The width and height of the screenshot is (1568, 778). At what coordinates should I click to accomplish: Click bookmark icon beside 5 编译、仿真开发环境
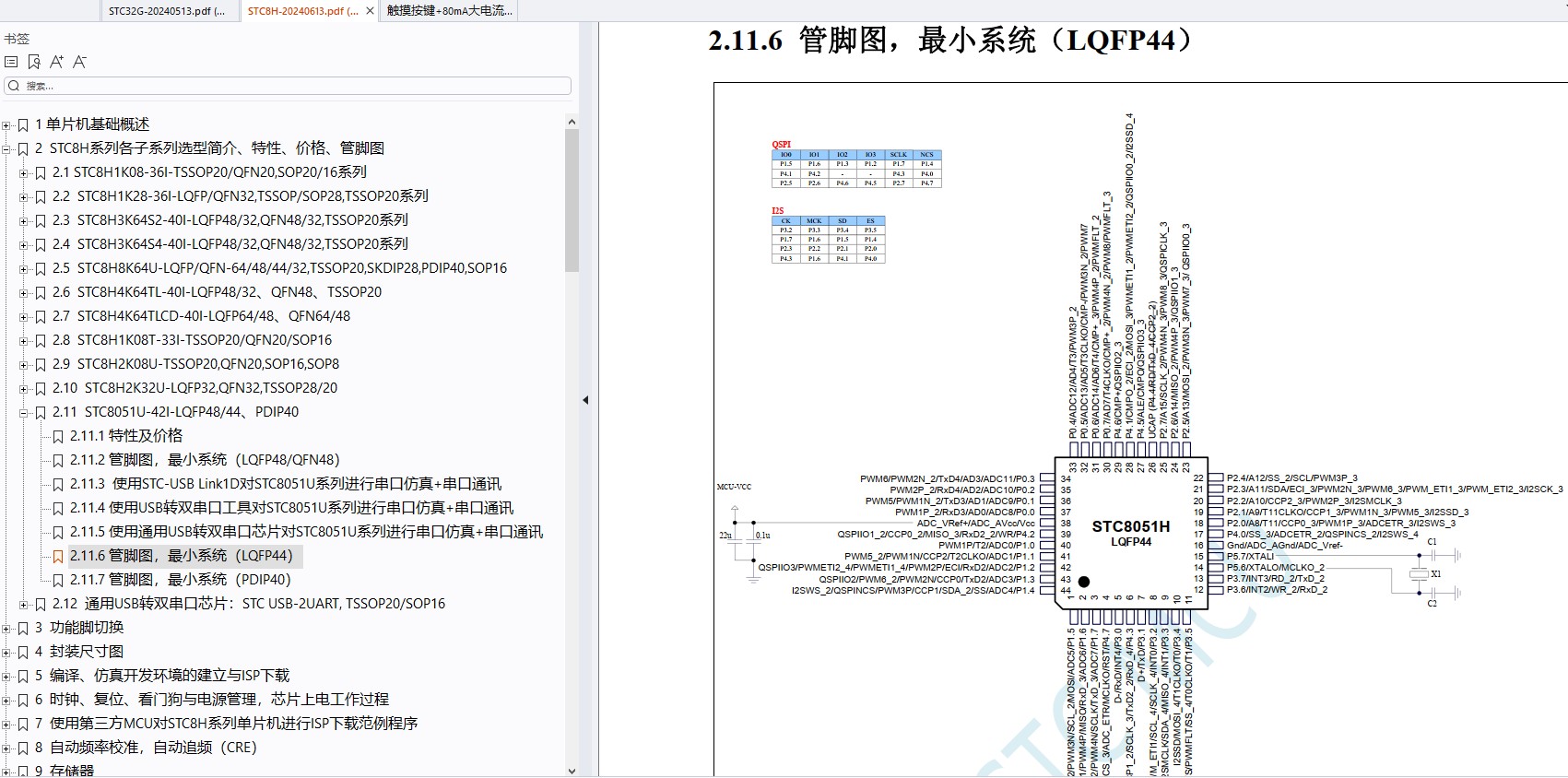click(23, 676)
